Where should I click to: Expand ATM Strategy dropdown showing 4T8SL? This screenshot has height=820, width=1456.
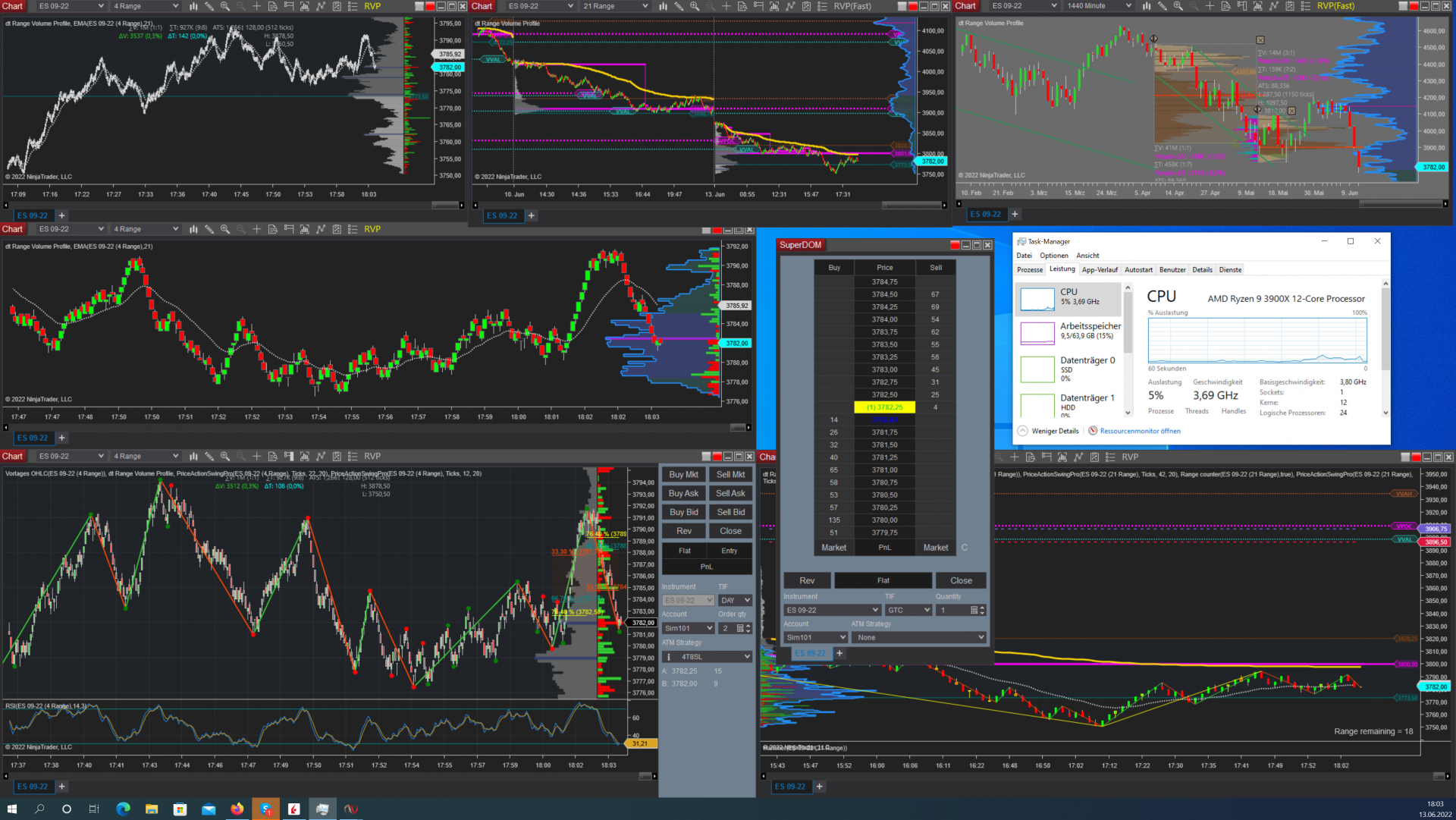point(707,657)
